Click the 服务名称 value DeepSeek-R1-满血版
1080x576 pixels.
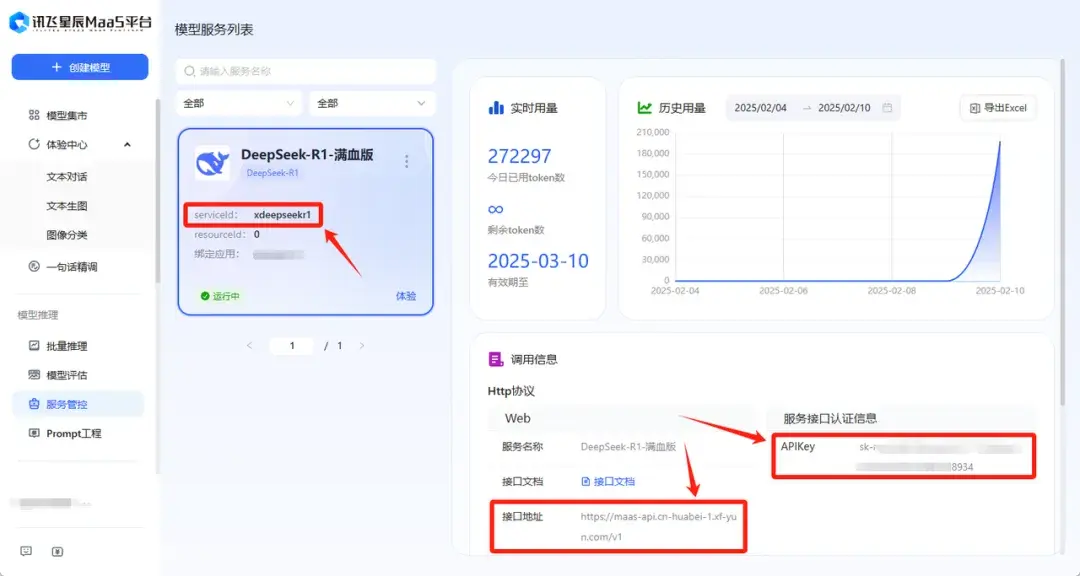(629, 447)
